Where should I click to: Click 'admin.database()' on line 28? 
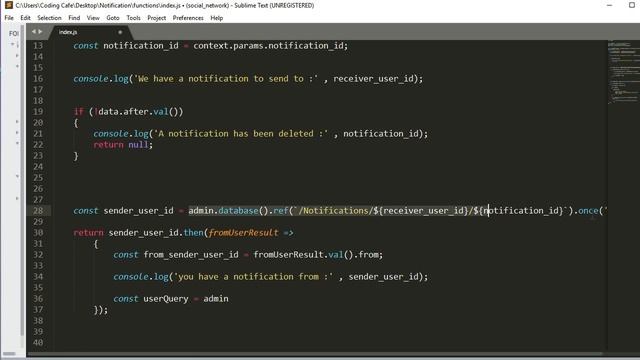[228, 211]
